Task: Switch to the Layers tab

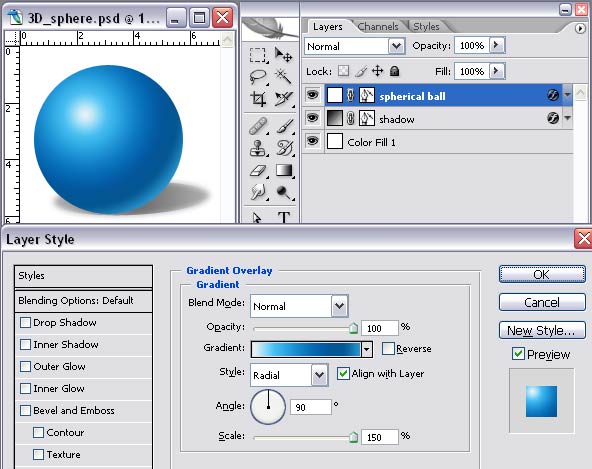Action: point(327,27)
